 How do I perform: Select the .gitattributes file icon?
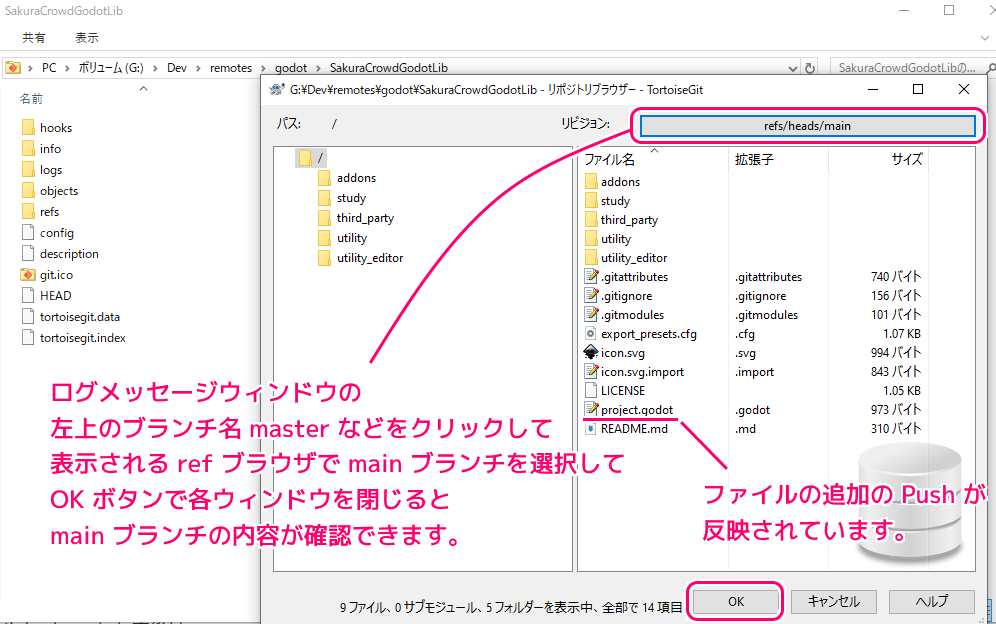590,276
